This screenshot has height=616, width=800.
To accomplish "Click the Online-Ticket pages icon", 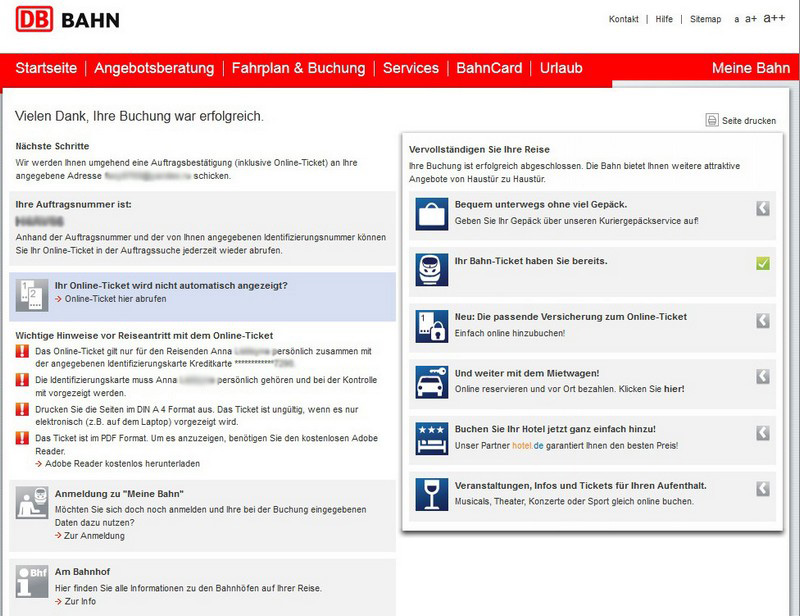I will [x=32, y=295].
